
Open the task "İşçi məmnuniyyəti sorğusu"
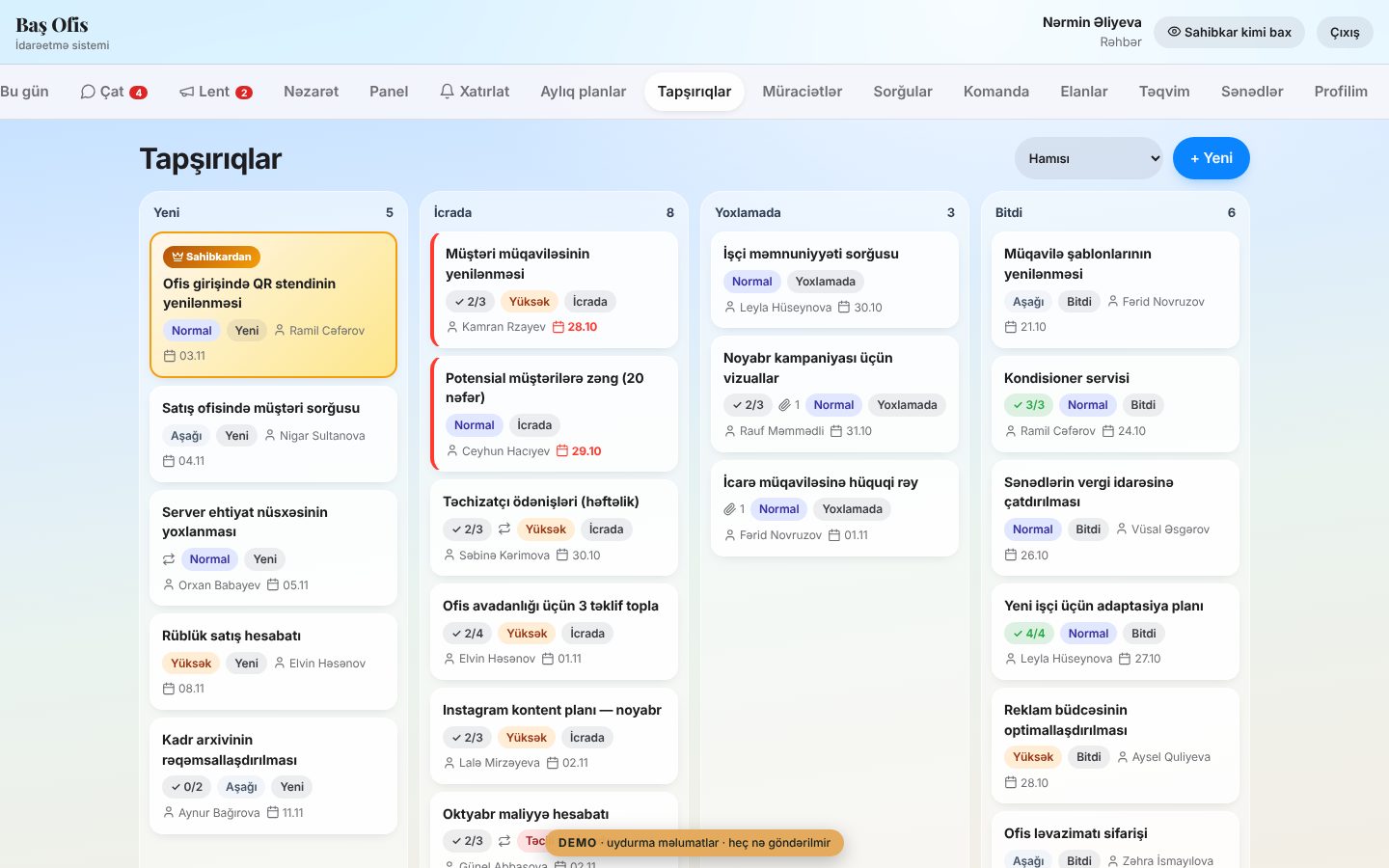835,280
